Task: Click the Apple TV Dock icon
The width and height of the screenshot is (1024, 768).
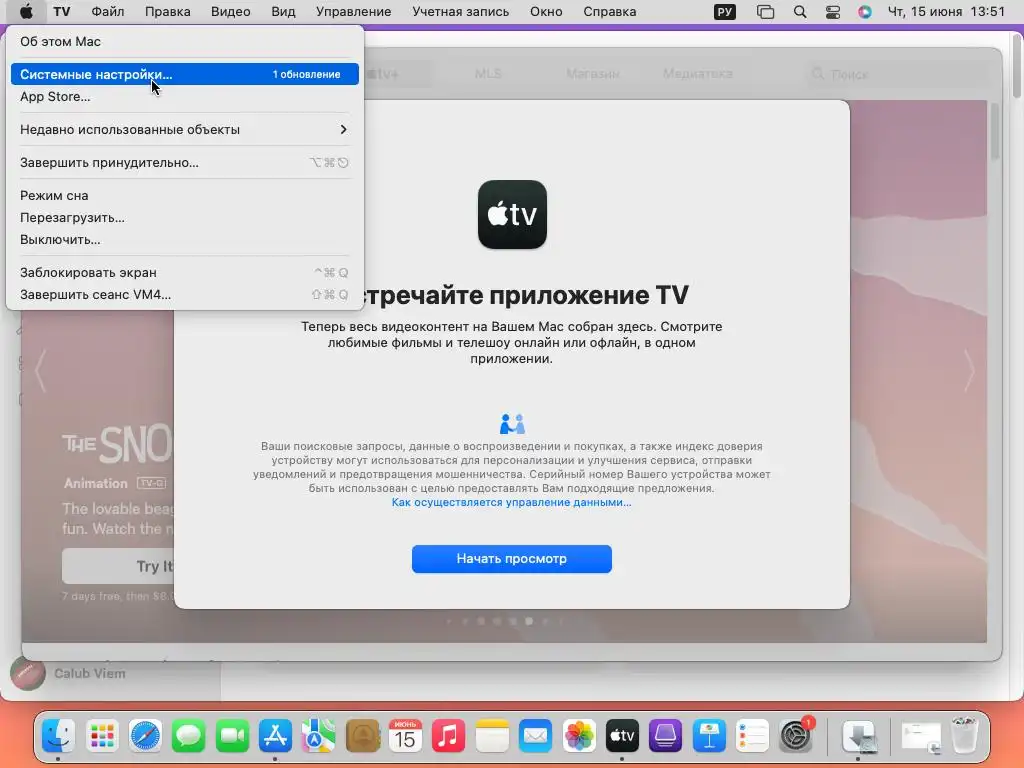Action: (622, 736)
